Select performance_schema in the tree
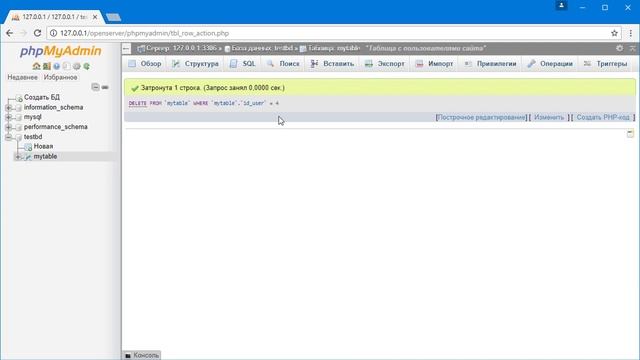The width and height of the screenshot is (640, 360). pos(56,127)
